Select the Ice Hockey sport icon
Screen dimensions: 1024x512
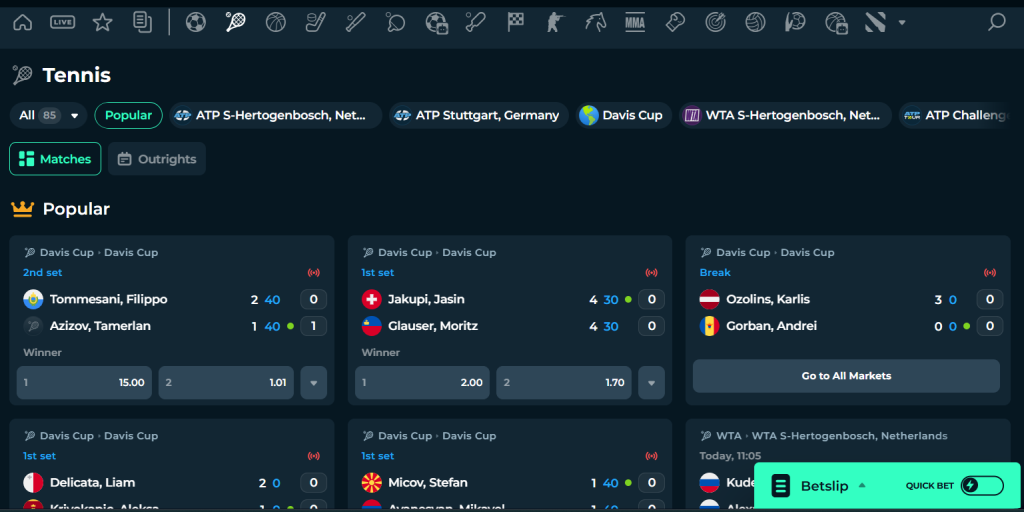(x=315, y=23)
